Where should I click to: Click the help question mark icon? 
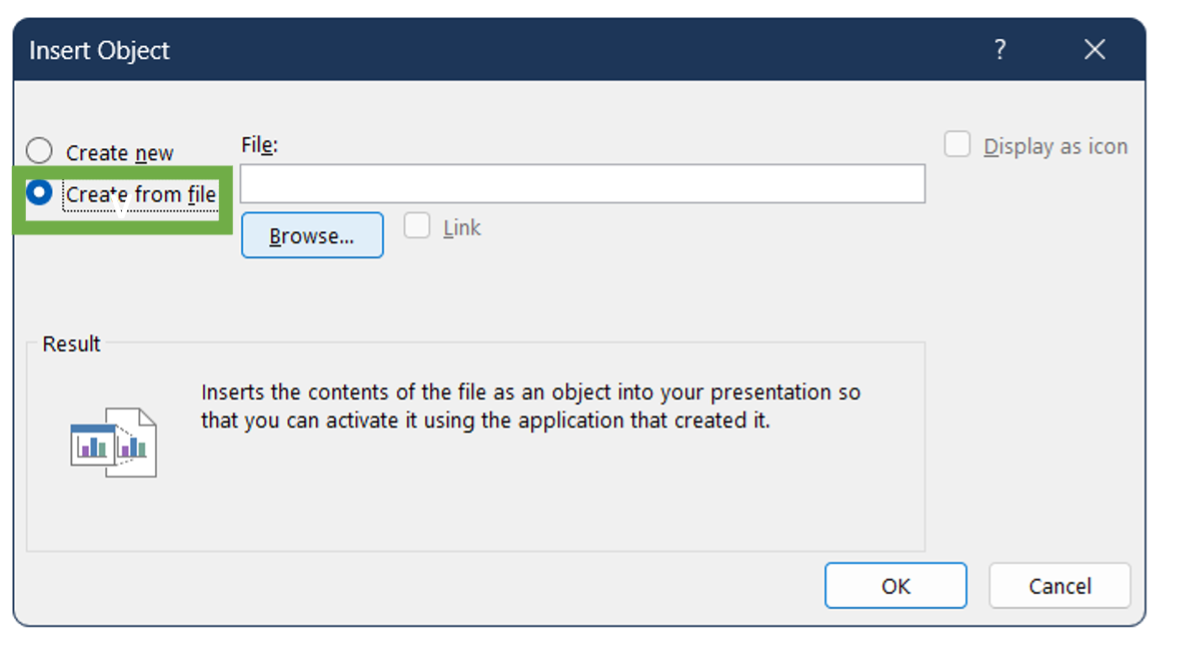click(x=999, y=49)
